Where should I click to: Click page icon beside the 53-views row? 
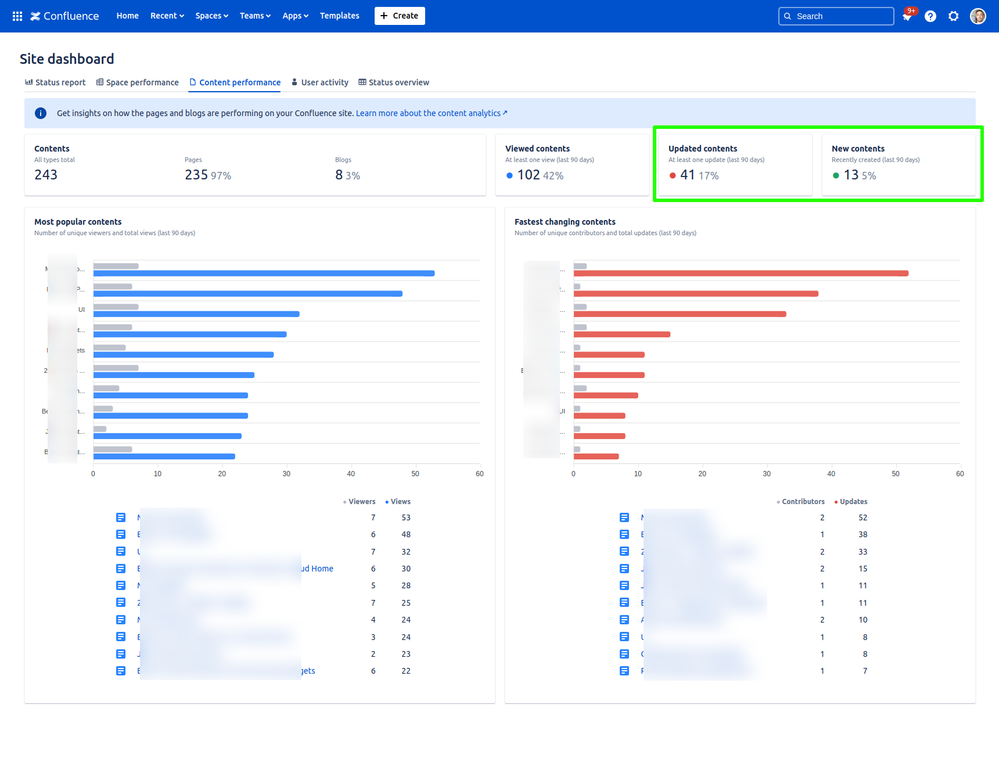coord(121,518)
